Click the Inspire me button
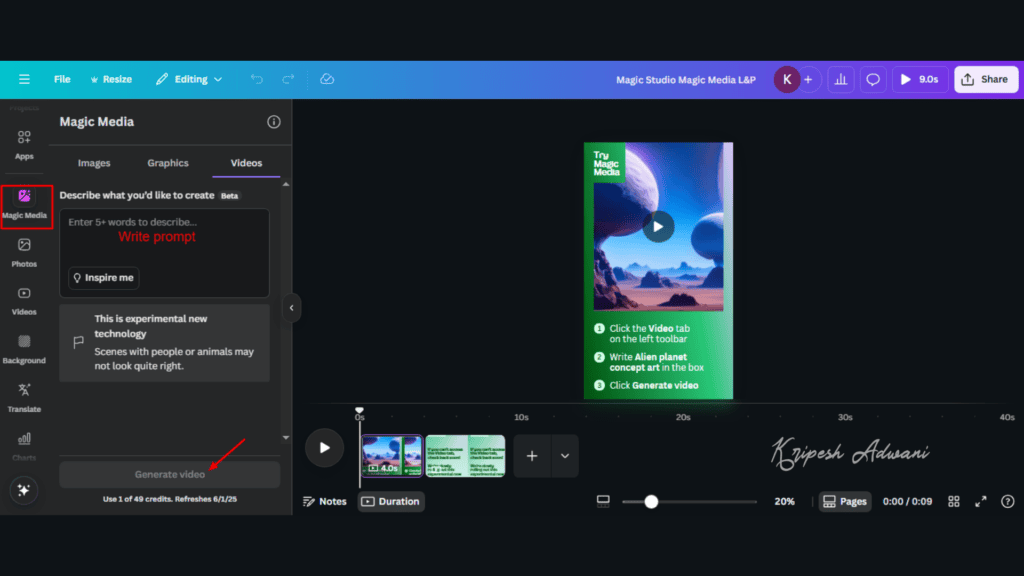The width and height of the screenshot is (1024, 576). (x=102, y=278)
